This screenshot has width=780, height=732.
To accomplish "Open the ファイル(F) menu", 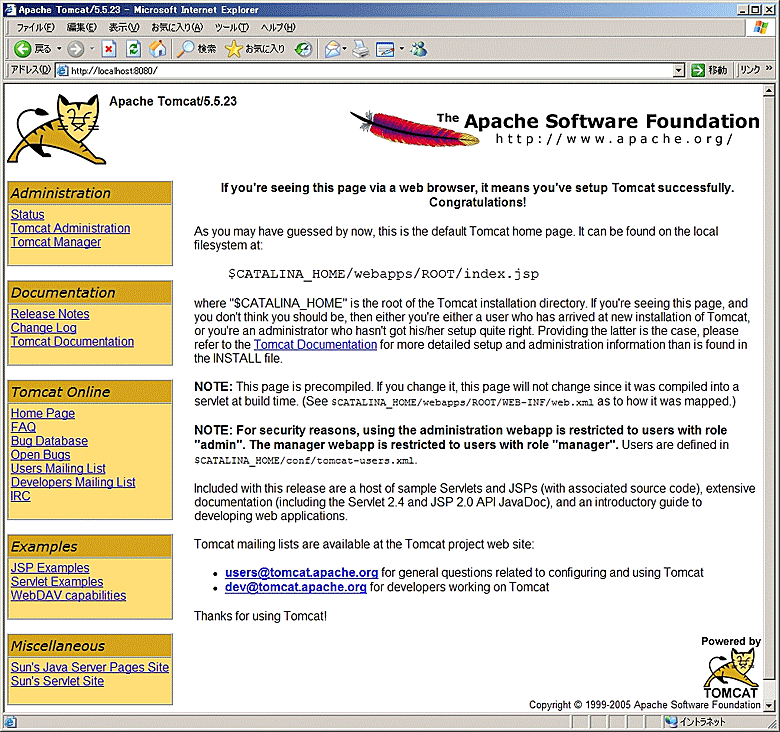I will click(35, 27).
